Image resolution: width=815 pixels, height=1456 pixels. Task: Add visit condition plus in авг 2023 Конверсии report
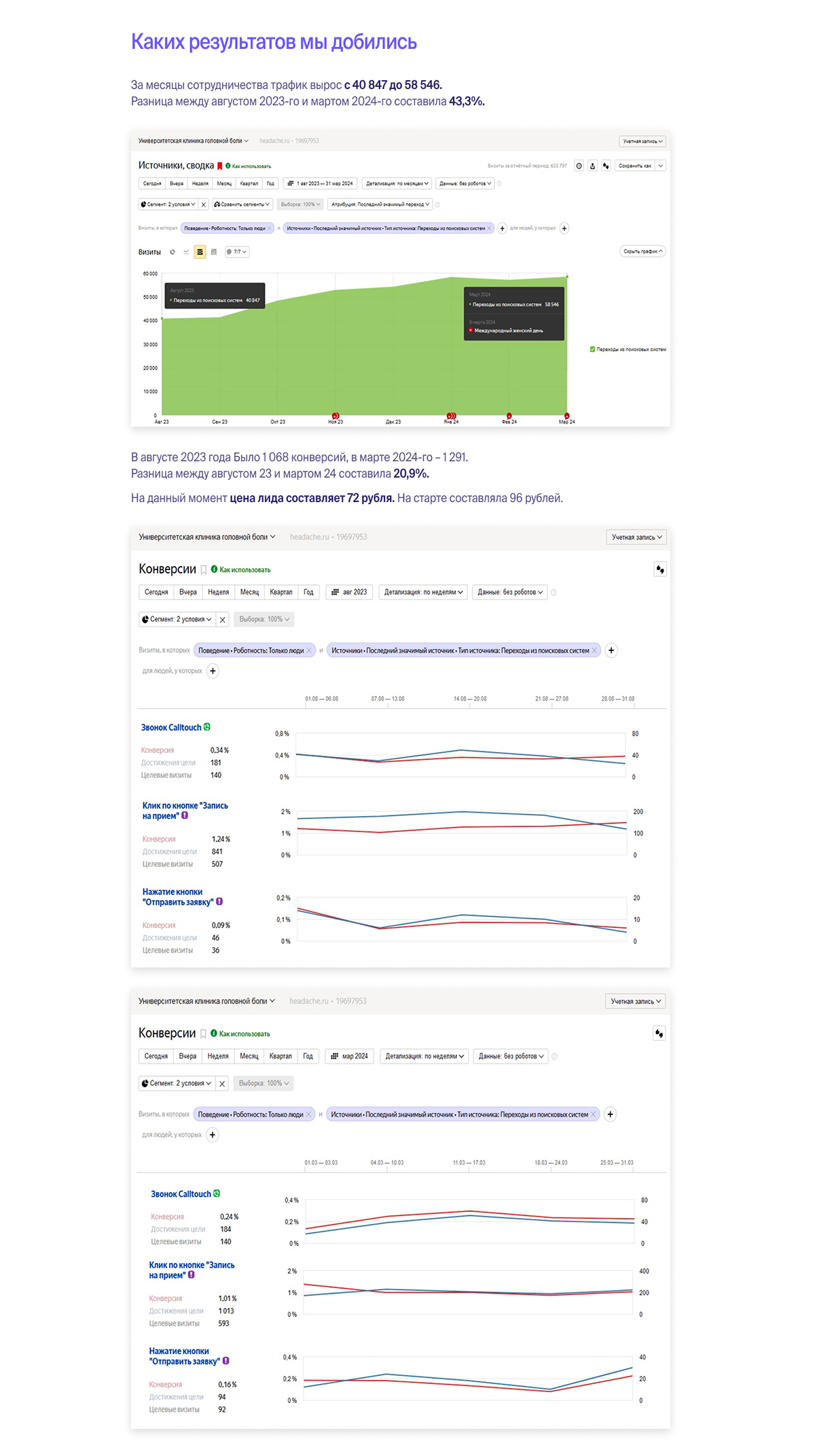pyautogui.click(x=611, y=651)
